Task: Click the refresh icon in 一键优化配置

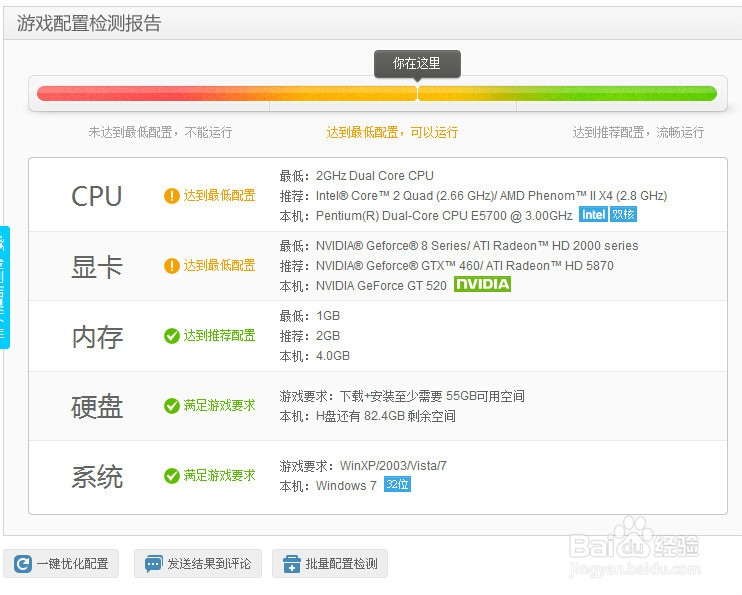Action: tap(23, 564)
